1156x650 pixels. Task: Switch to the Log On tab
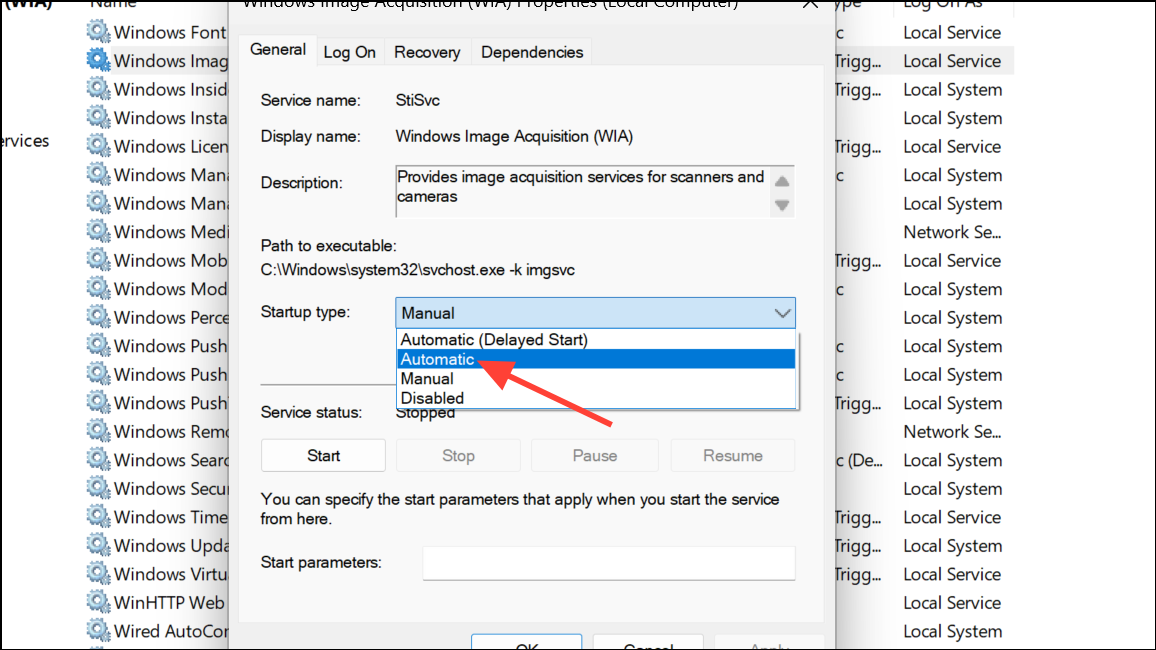[349, 52]
